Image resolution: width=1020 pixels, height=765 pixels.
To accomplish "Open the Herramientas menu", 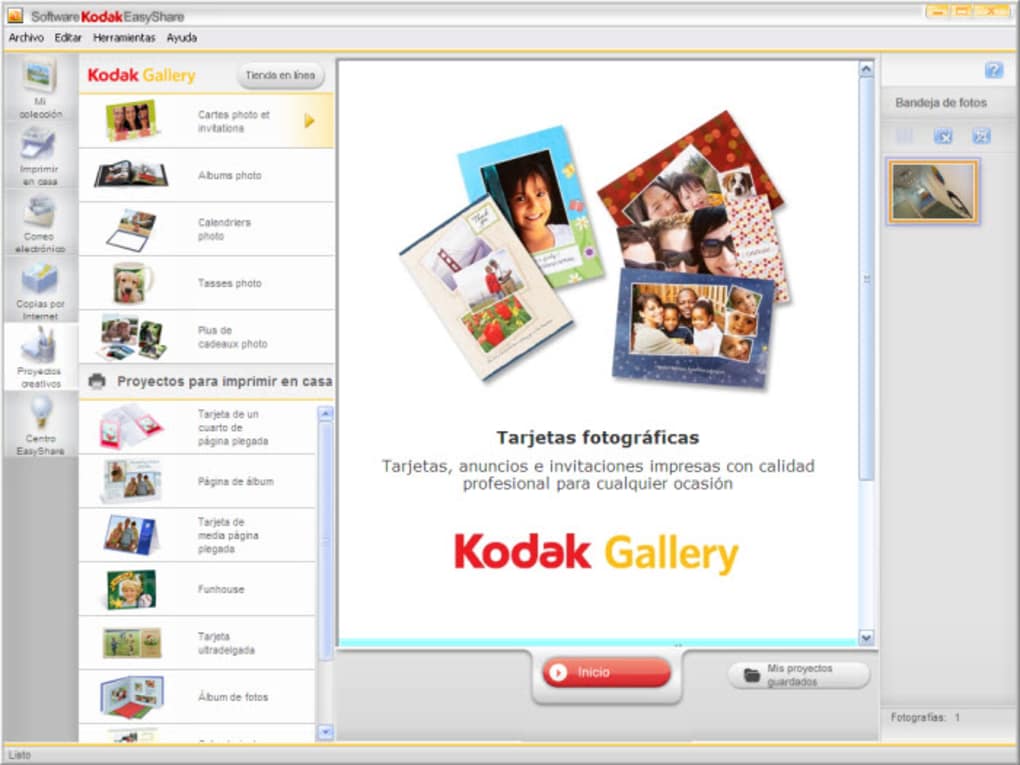I will (124, 38).
